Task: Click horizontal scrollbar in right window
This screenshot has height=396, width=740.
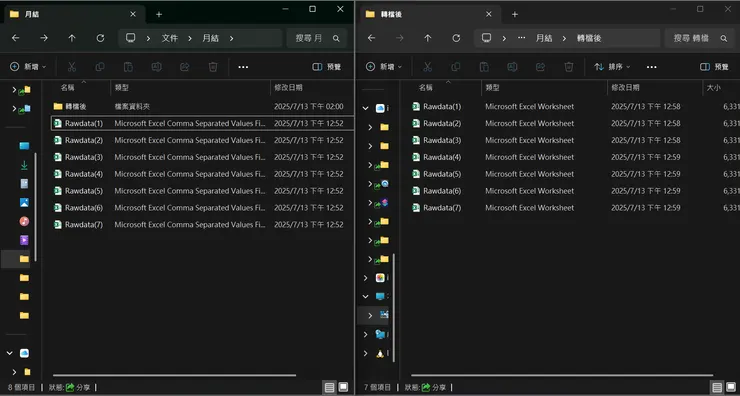Action: point(562,376)
